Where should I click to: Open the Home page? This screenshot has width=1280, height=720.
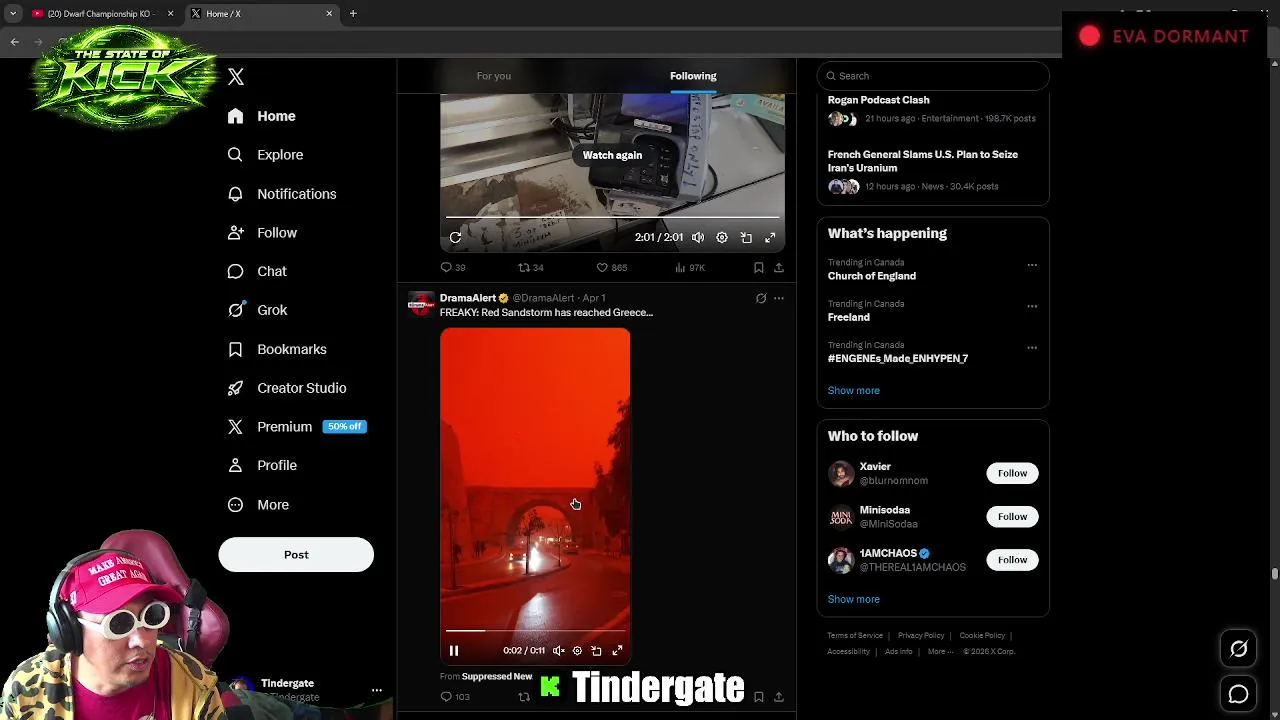click(261, 116)
